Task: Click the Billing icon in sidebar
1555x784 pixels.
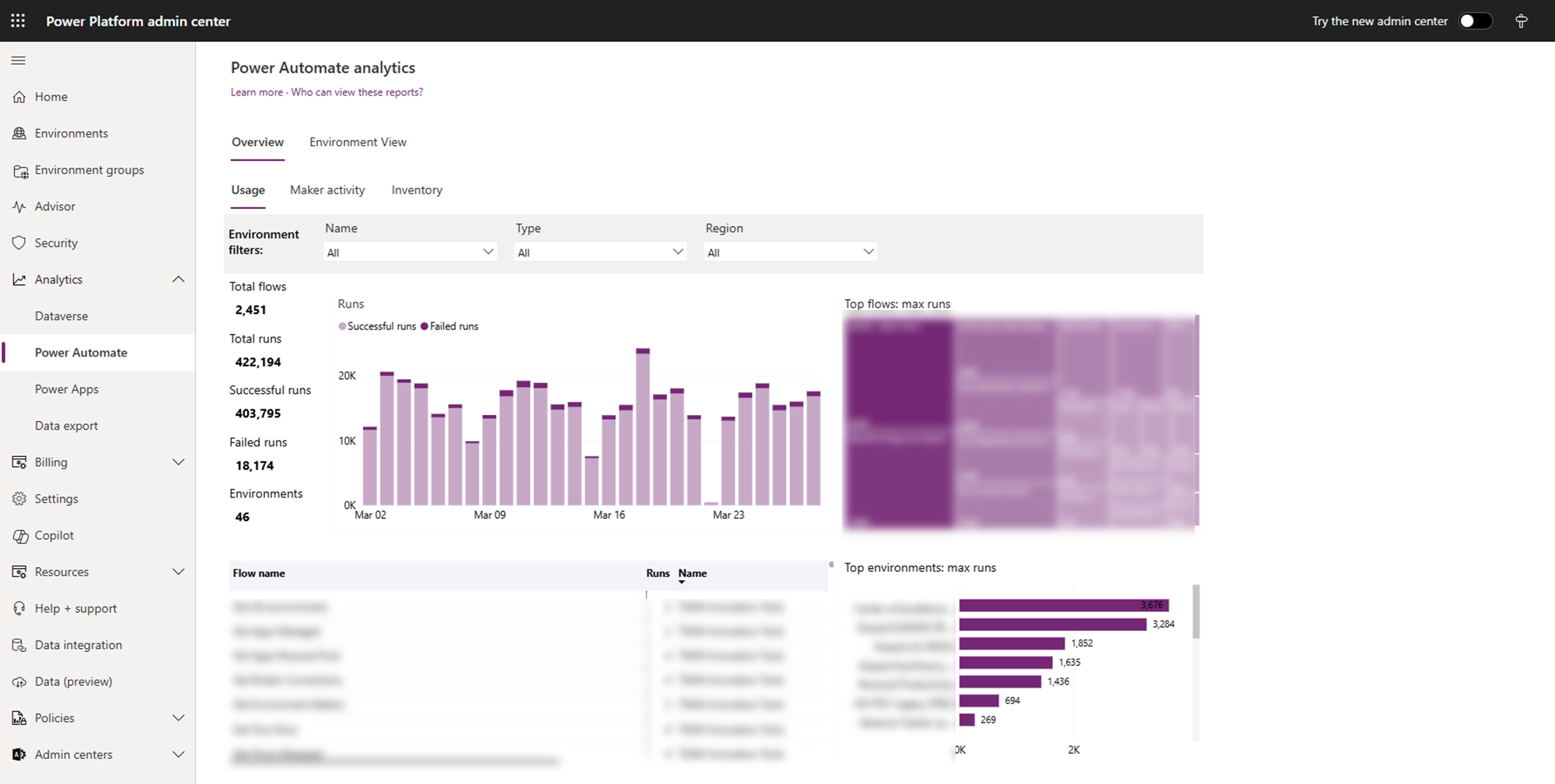Action: click(x=19, y=462)
